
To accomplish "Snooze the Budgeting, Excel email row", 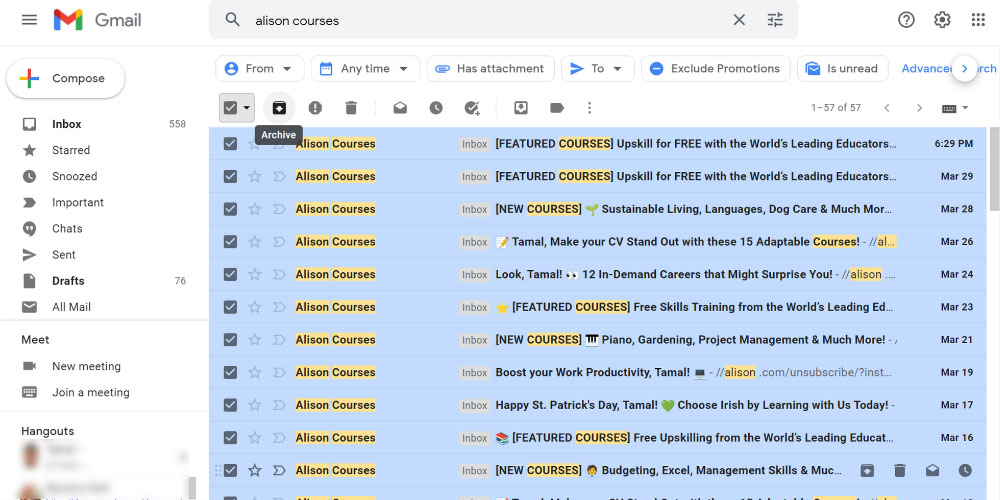I will (x=965, y=470).
